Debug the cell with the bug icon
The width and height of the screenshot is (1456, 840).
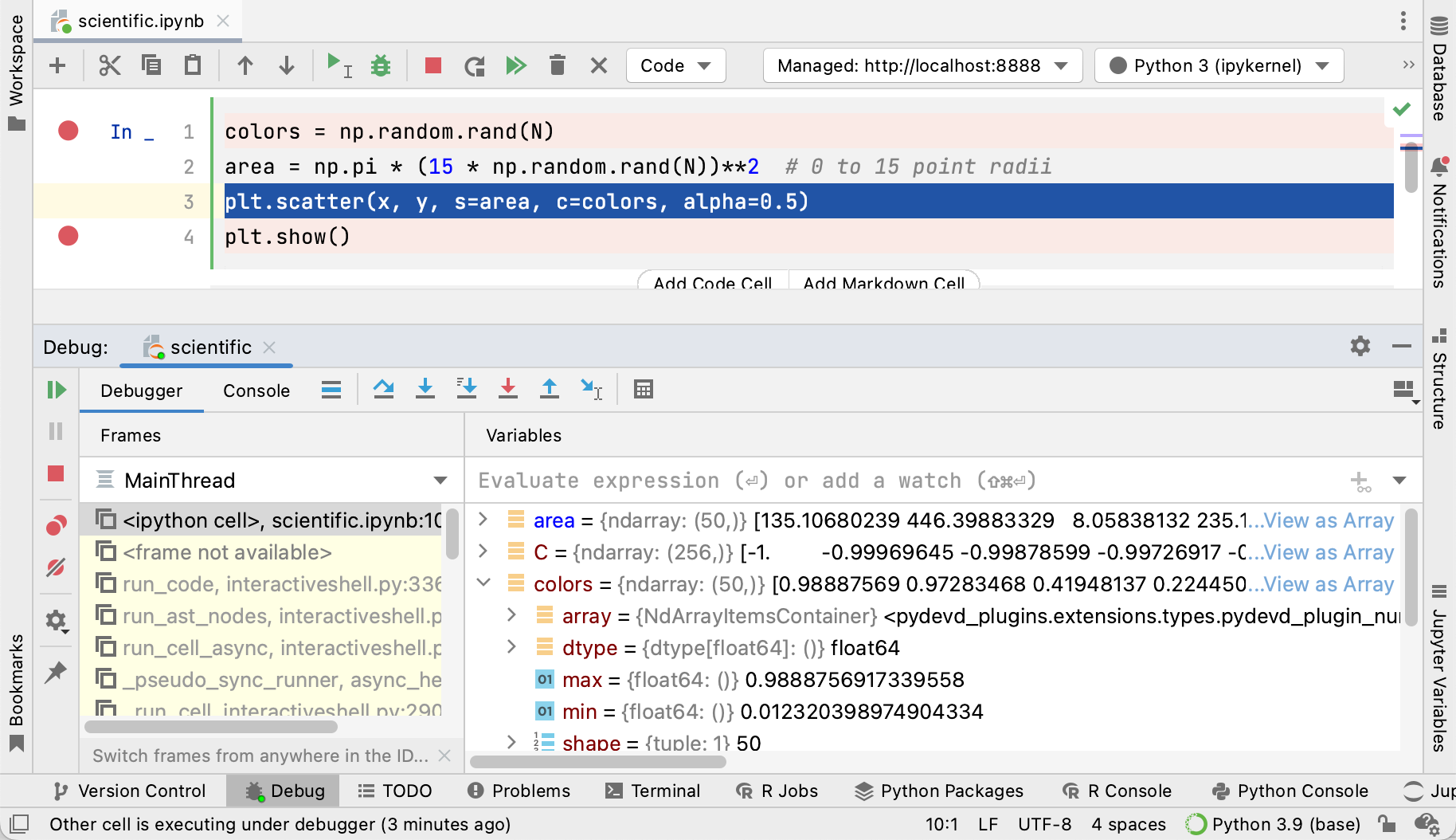(380, 65)
